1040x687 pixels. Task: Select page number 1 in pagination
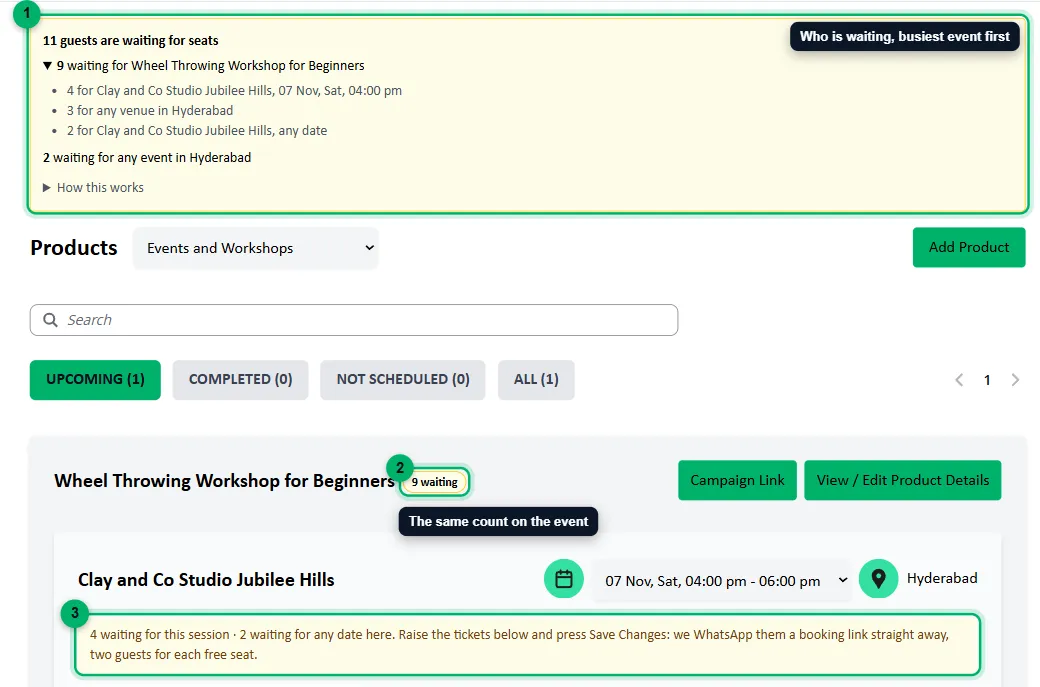click(x=987, y=380)
